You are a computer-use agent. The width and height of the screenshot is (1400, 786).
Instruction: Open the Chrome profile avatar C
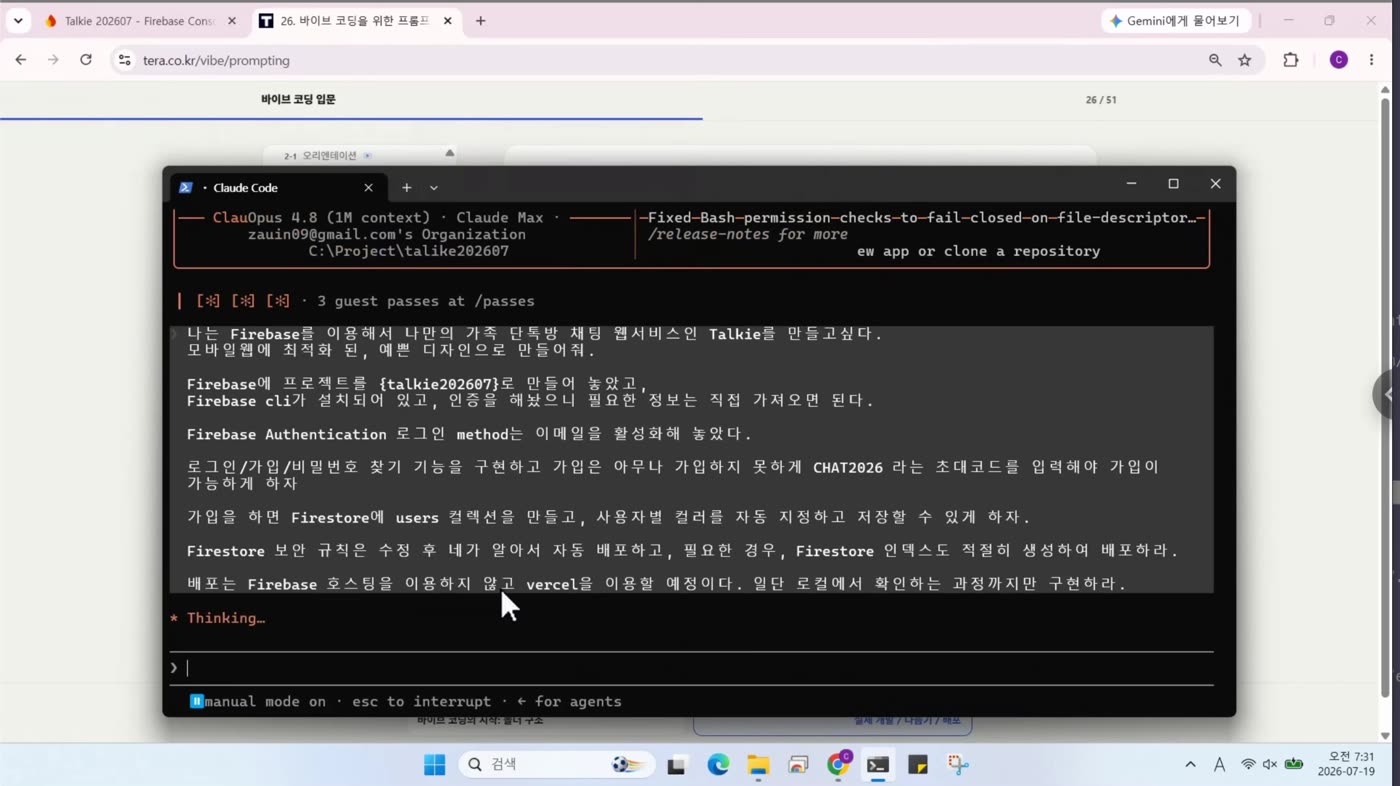tap(1339, 60)
